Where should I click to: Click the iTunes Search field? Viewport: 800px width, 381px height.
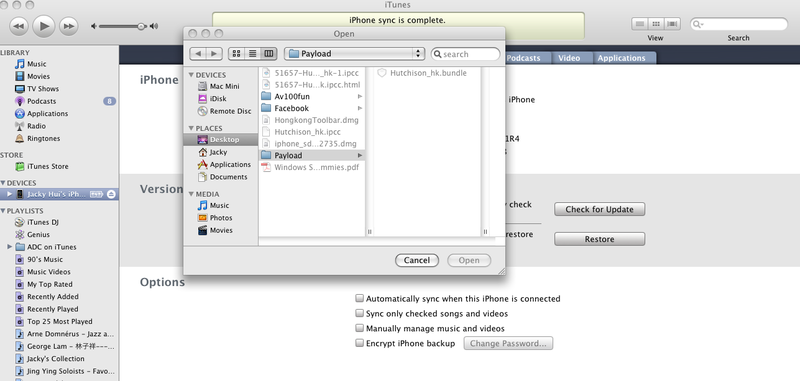click(x=739, y=24)
